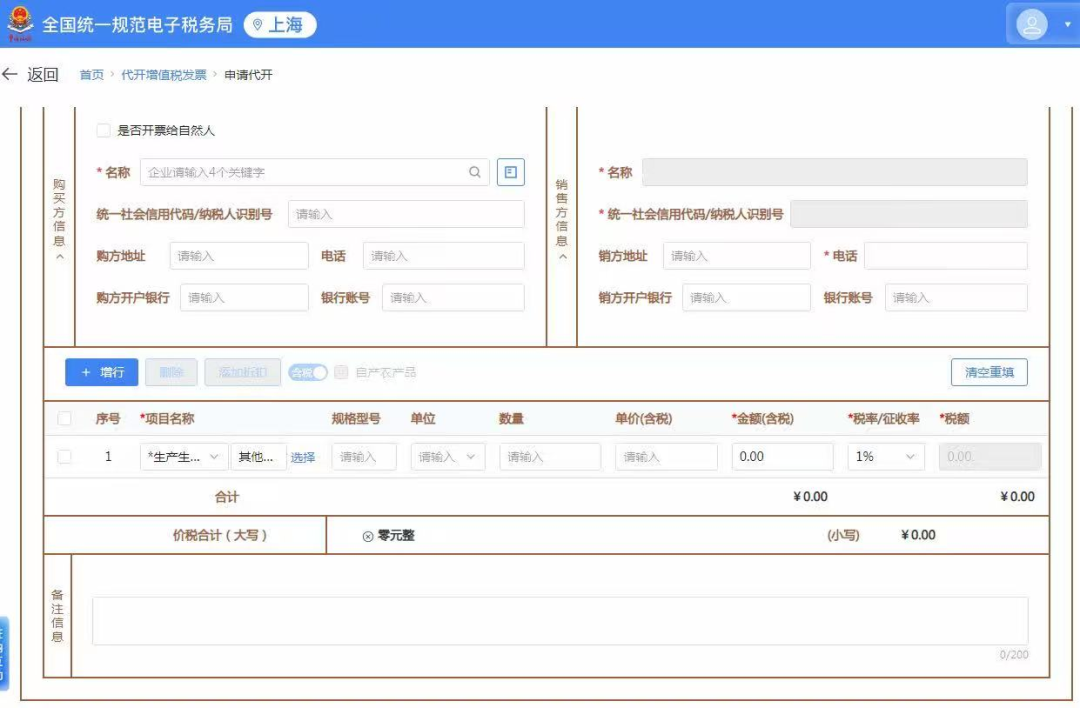Check the 是否开票给自然人 checkbox
The height and width of the screenshot is (708, 1080).
click(x=103, y=130)
